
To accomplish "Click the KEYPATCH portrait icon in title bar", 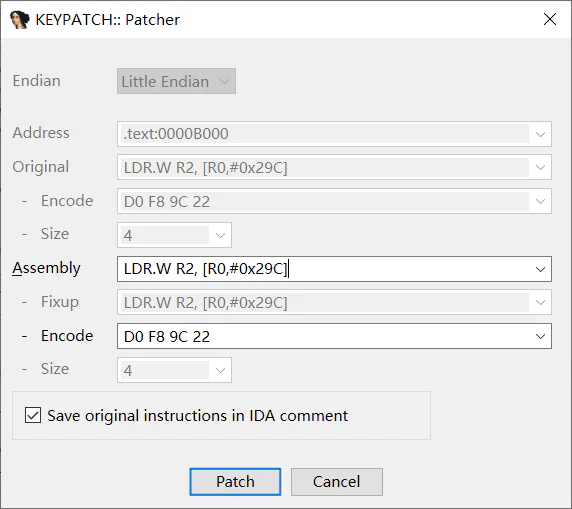I will click(20, 20).
